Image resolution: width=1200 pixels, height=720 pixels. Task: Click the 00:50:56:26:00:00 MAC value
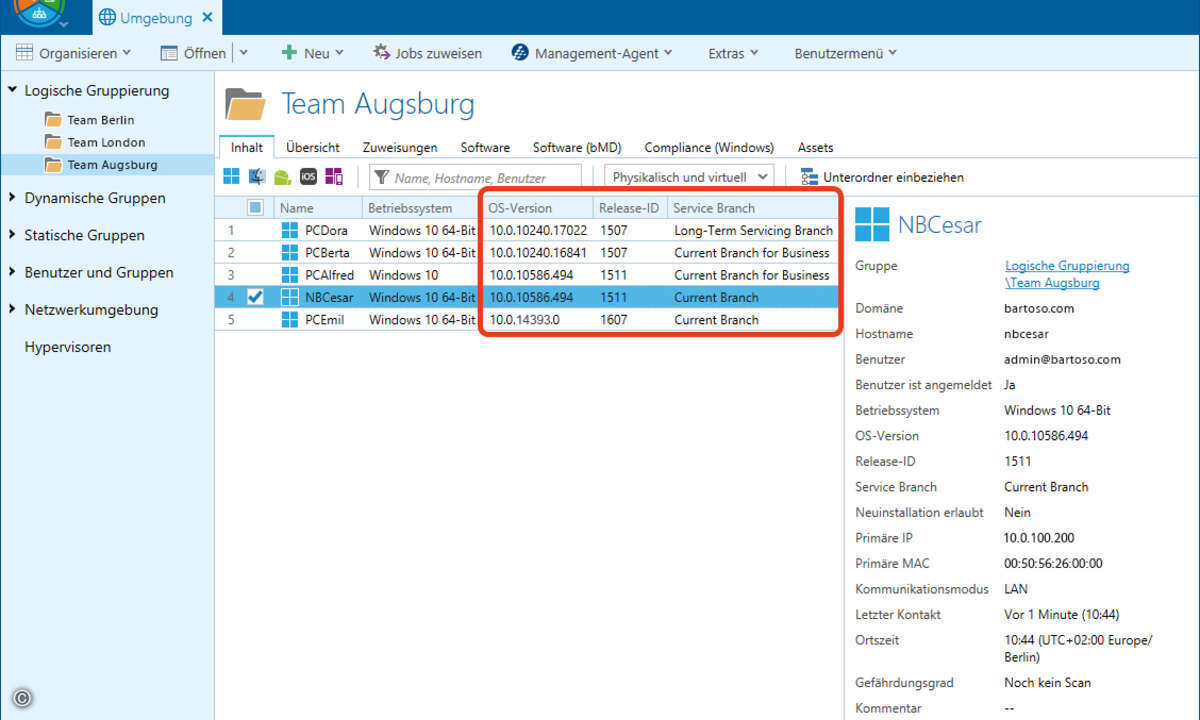pyautogui.click(x=1053, y=563)
